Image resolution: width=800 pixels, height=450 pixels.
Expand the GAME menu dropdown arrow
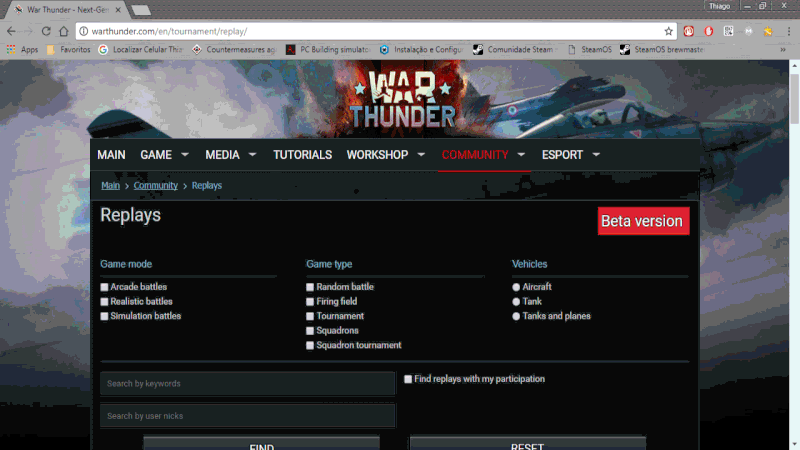pyautogui.click(x=185, y=154)
